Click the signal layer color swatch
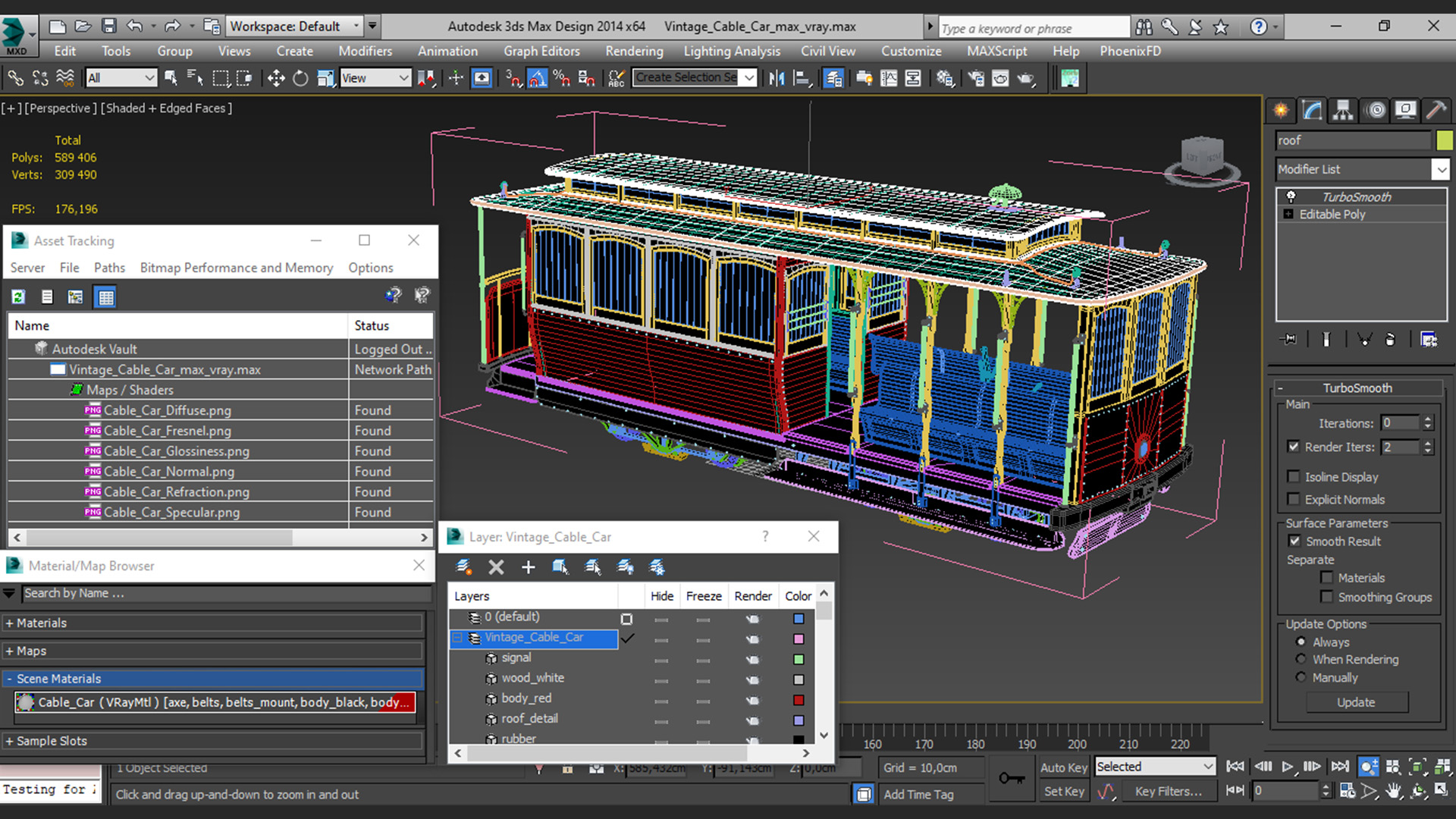The width and height of the screenshot is (1456, 819). click(x=799, y=660)
